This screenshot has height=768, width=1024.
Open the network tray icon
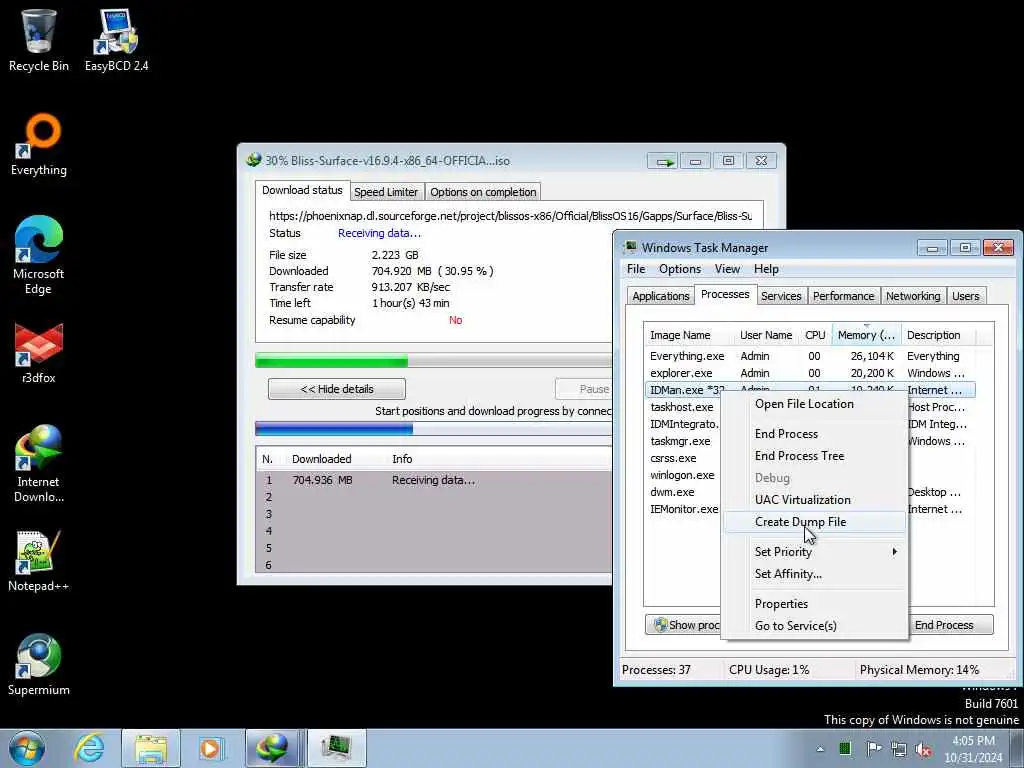point(899,749)
